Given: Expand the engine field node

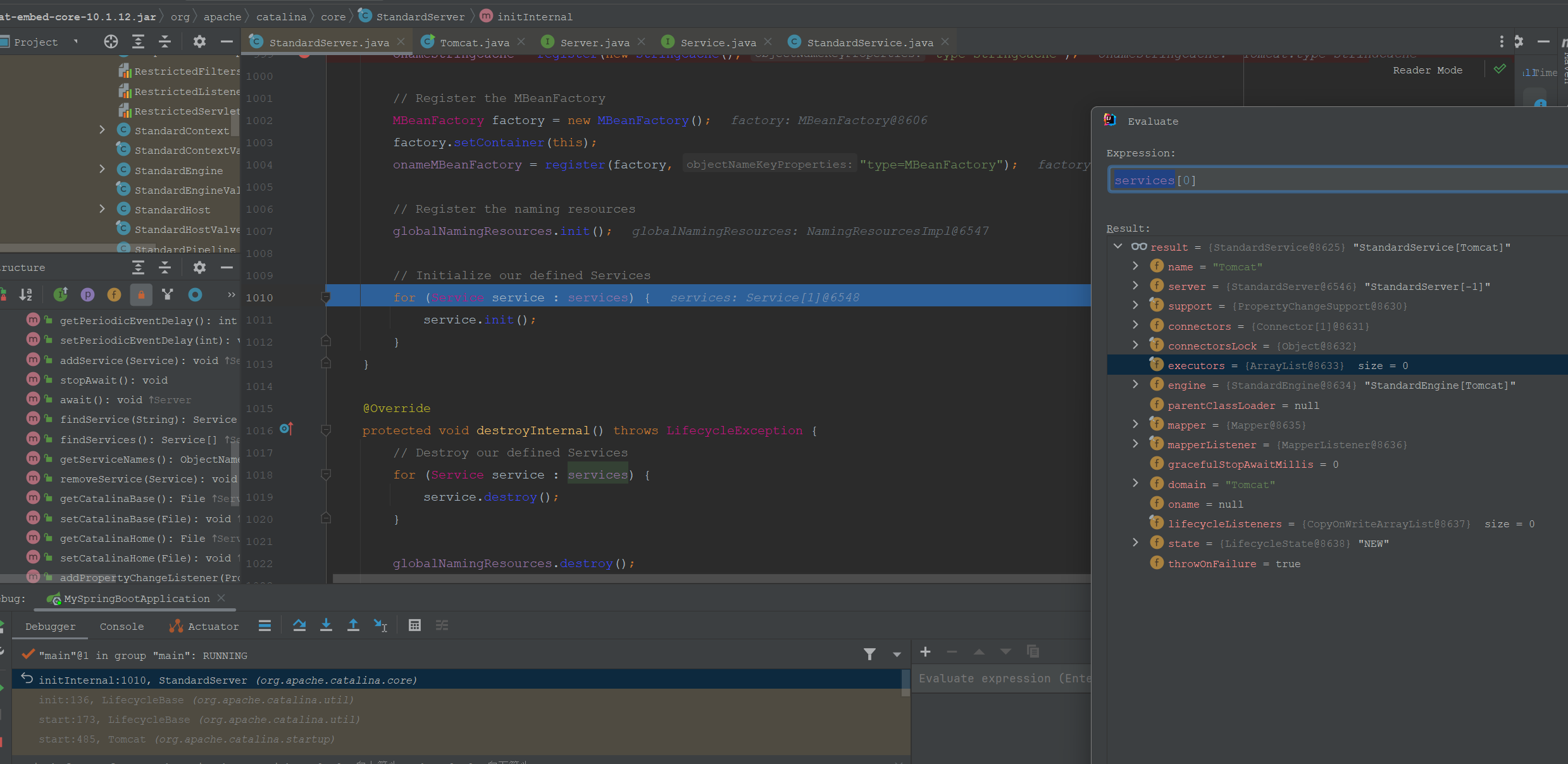Looking at the screenshot, I should tap(1135, 385).
